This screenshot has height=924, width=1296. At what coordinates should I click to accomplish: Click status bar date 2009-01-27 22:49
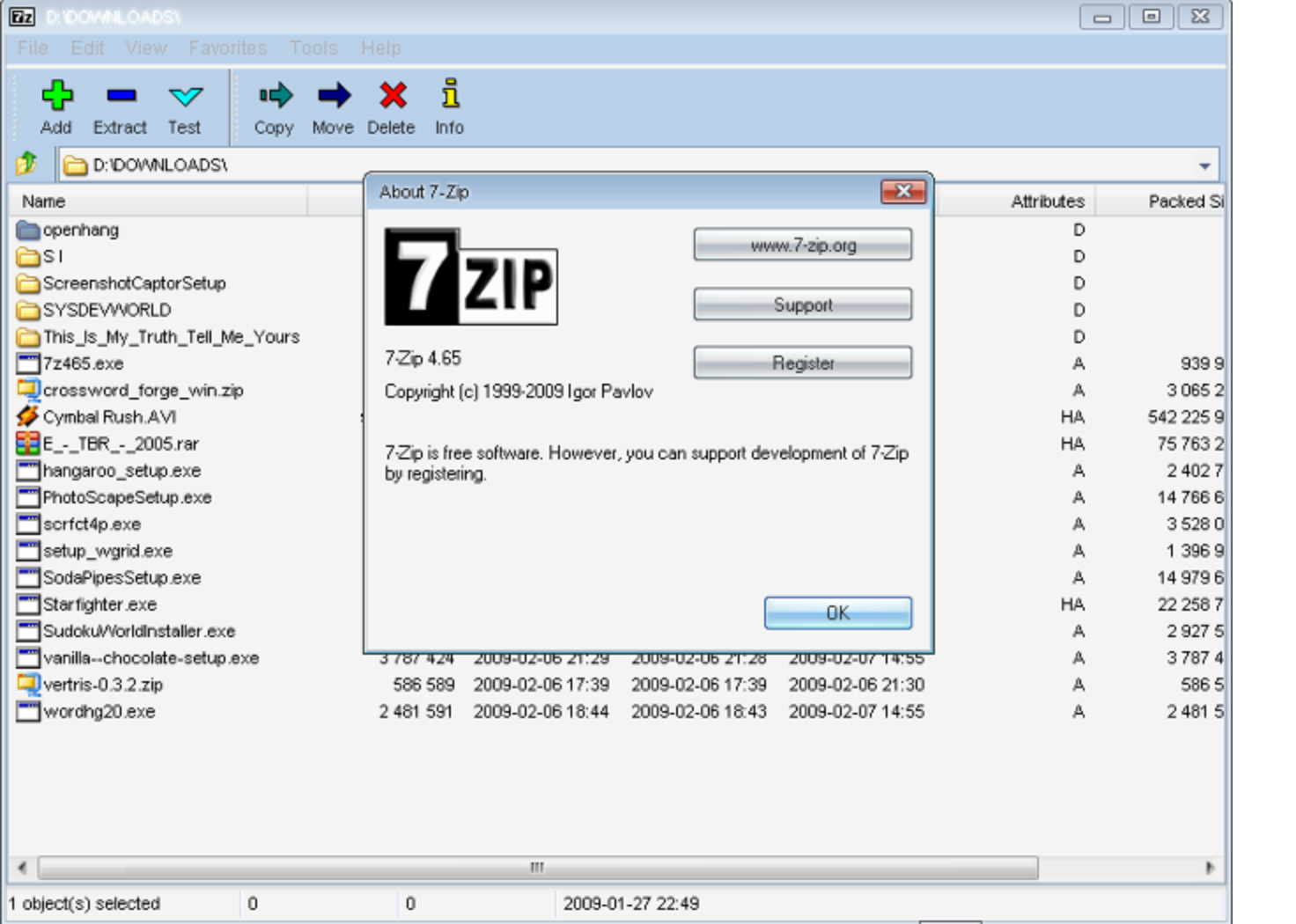point(631,904)
